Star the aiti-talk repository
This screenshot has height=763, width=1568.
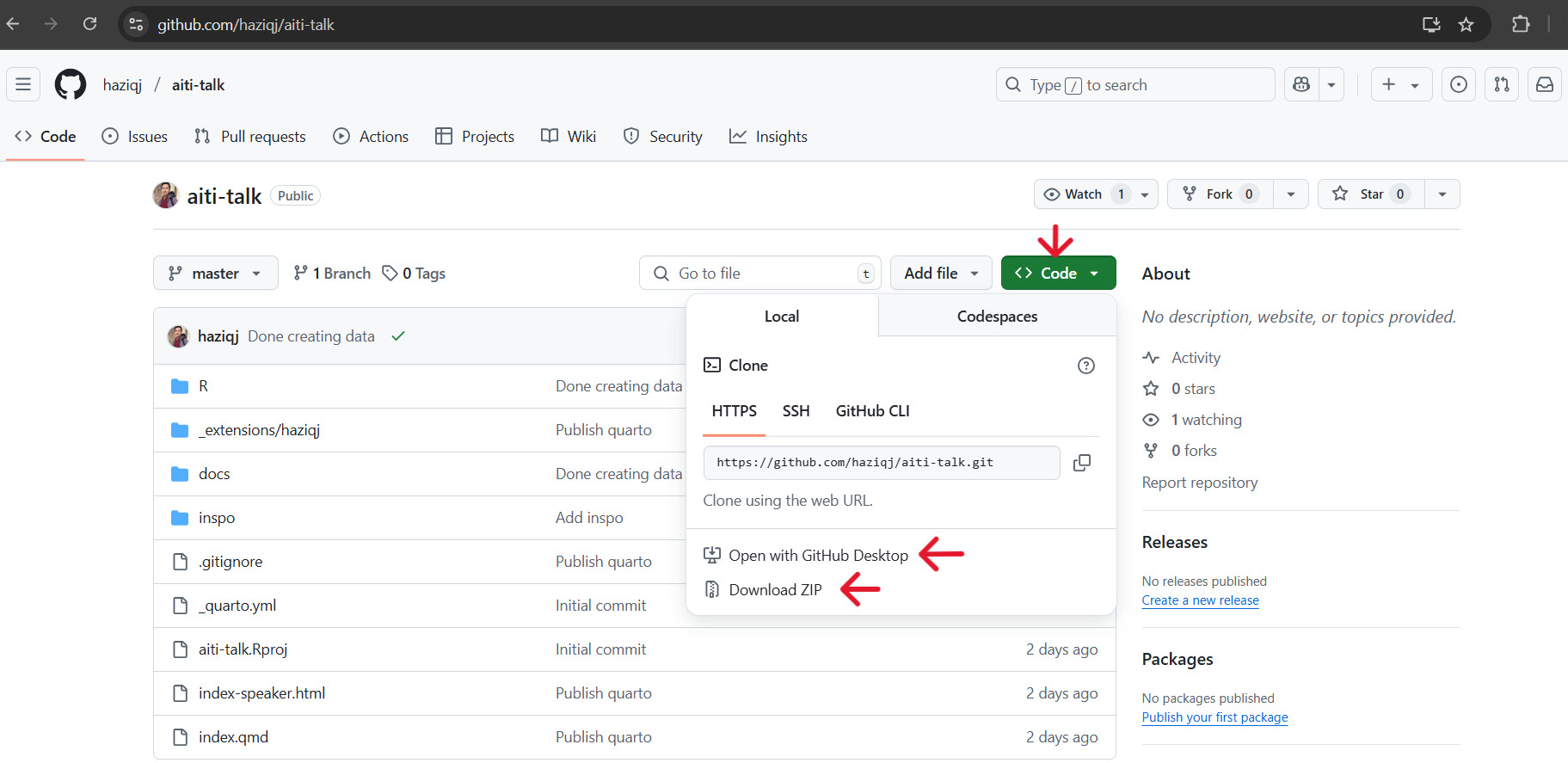tap(1370, 194)
